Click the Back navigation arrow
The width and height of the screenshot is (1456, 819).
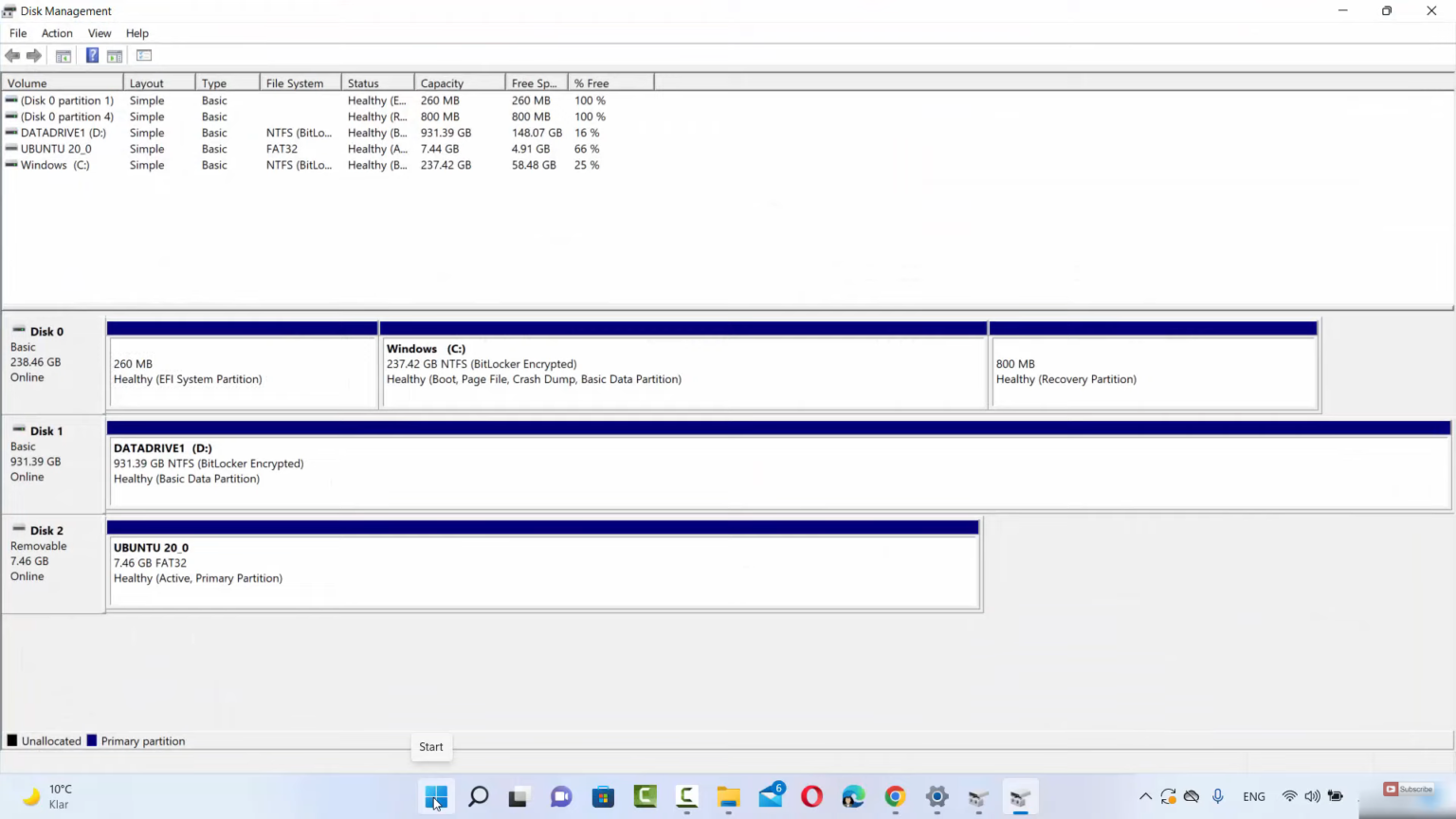(x=12, y=55)
